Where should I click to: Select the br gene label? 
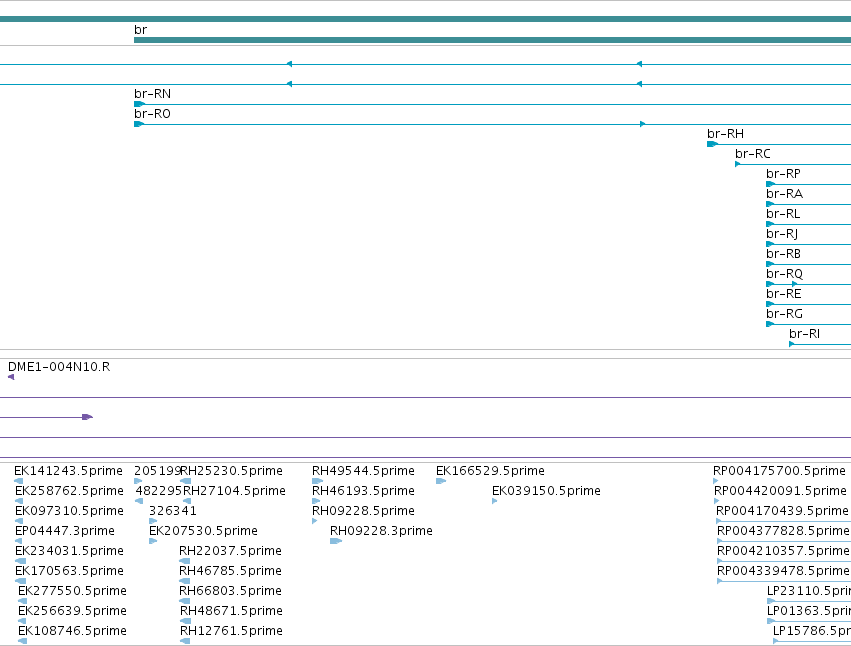tap(140, 30)
